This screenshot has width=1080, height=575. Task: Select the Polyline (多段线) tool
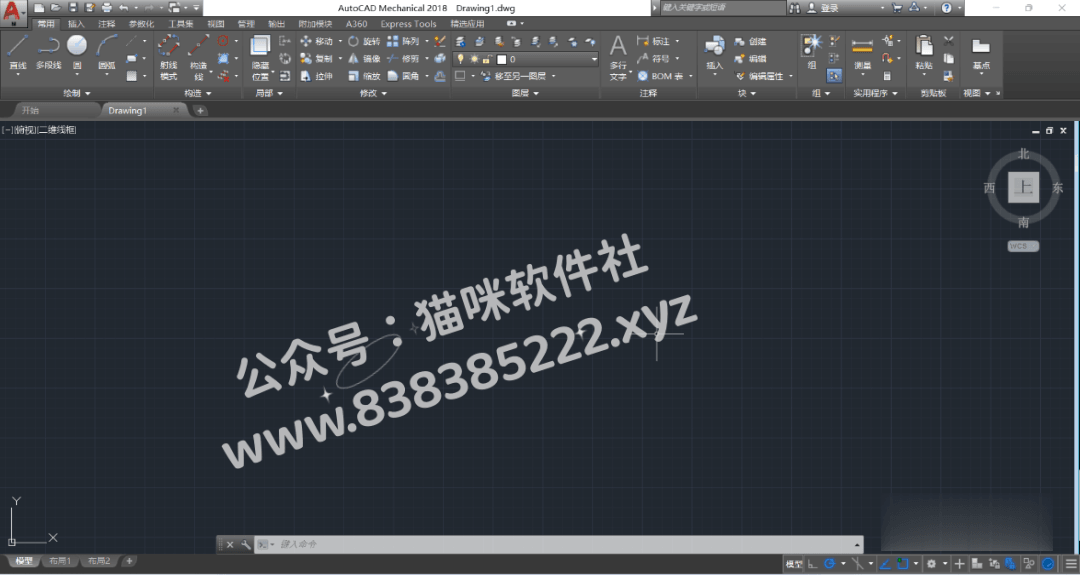[x=48, y=52]
